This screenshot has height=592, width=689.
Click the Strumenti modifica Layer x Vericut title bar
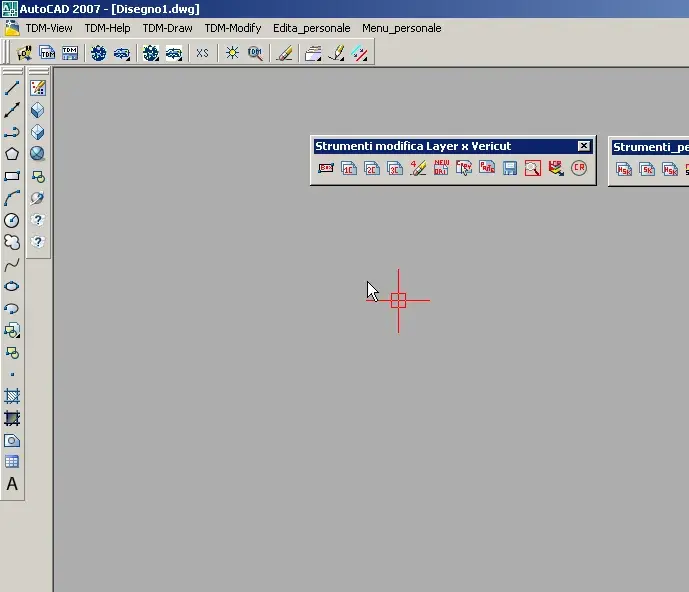tap(453, 146)
